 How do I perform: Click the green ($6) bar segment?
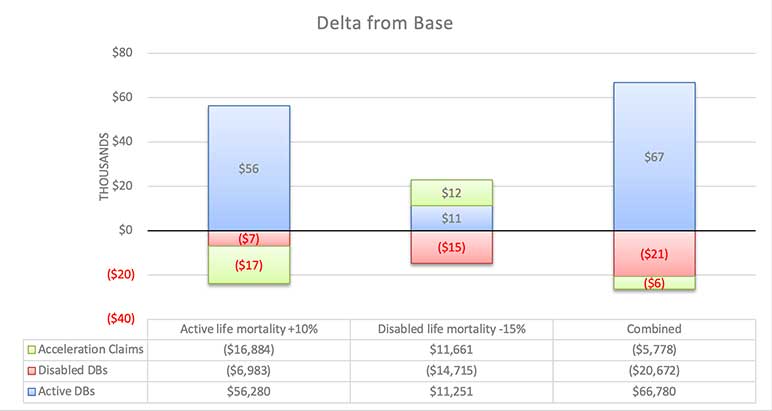654,283
